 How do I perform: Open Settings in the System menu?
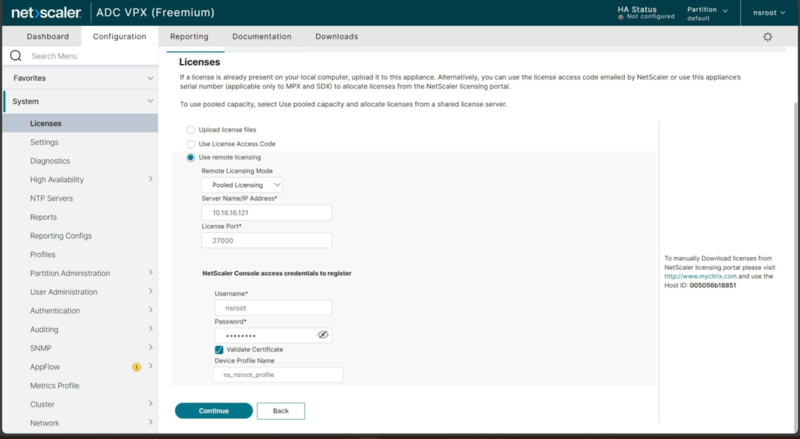(x=44, y=142)
